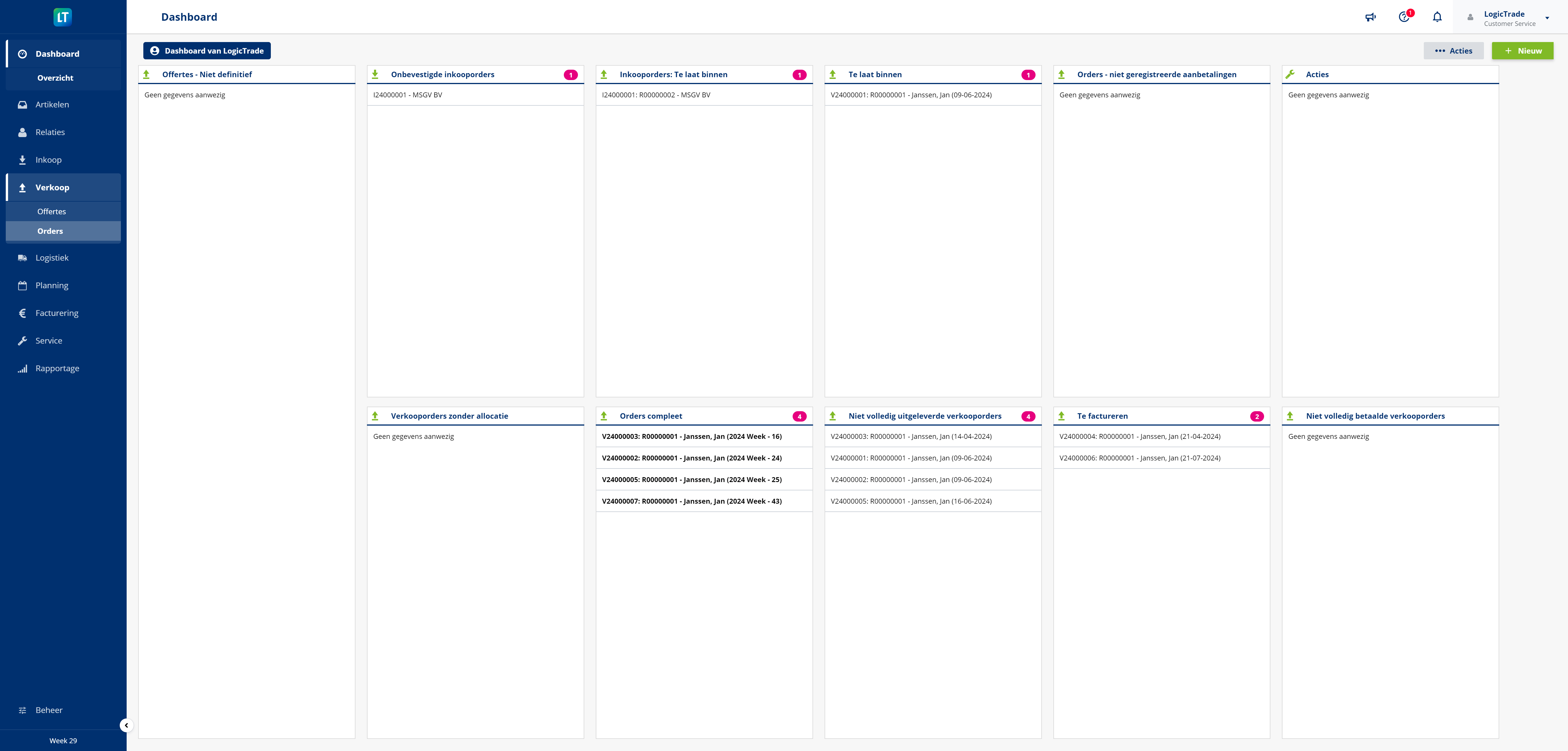Click the Onbevestigde inkooporders widget icon

coord(375,74)
